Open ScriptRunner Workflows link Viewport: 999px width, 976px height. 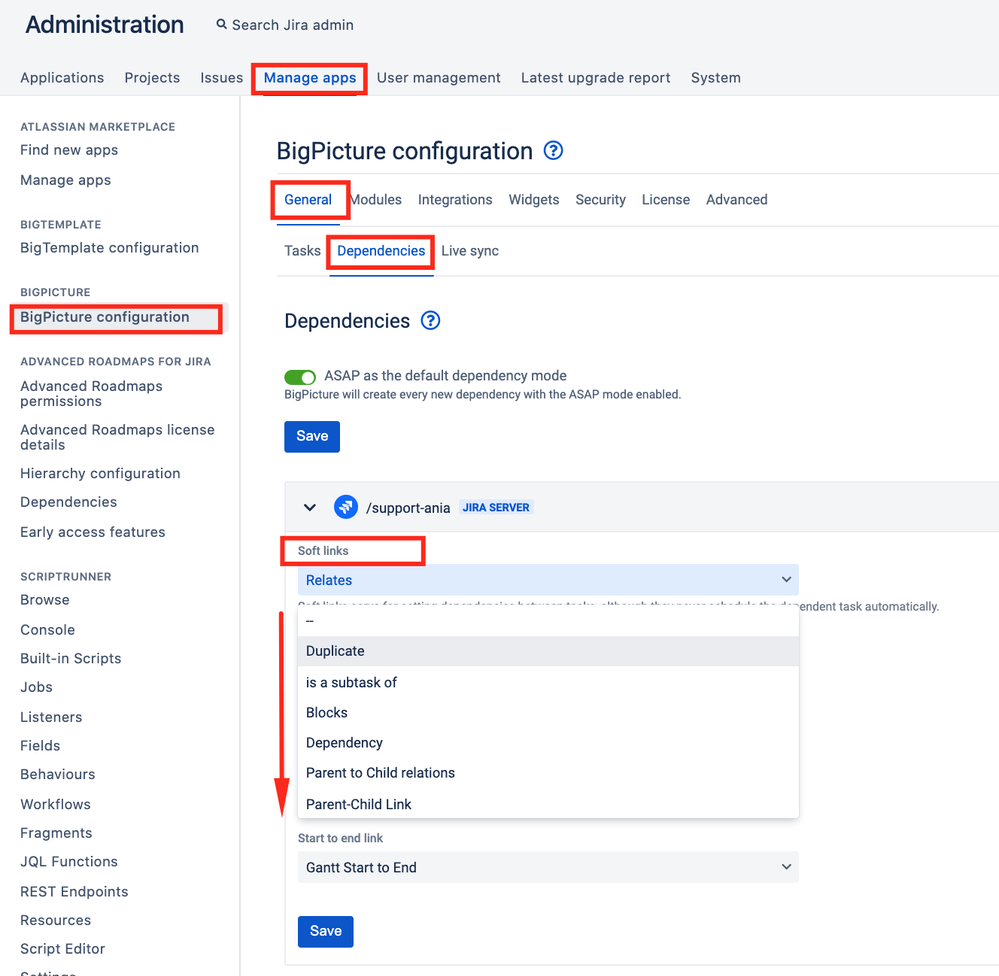(55, 804)
